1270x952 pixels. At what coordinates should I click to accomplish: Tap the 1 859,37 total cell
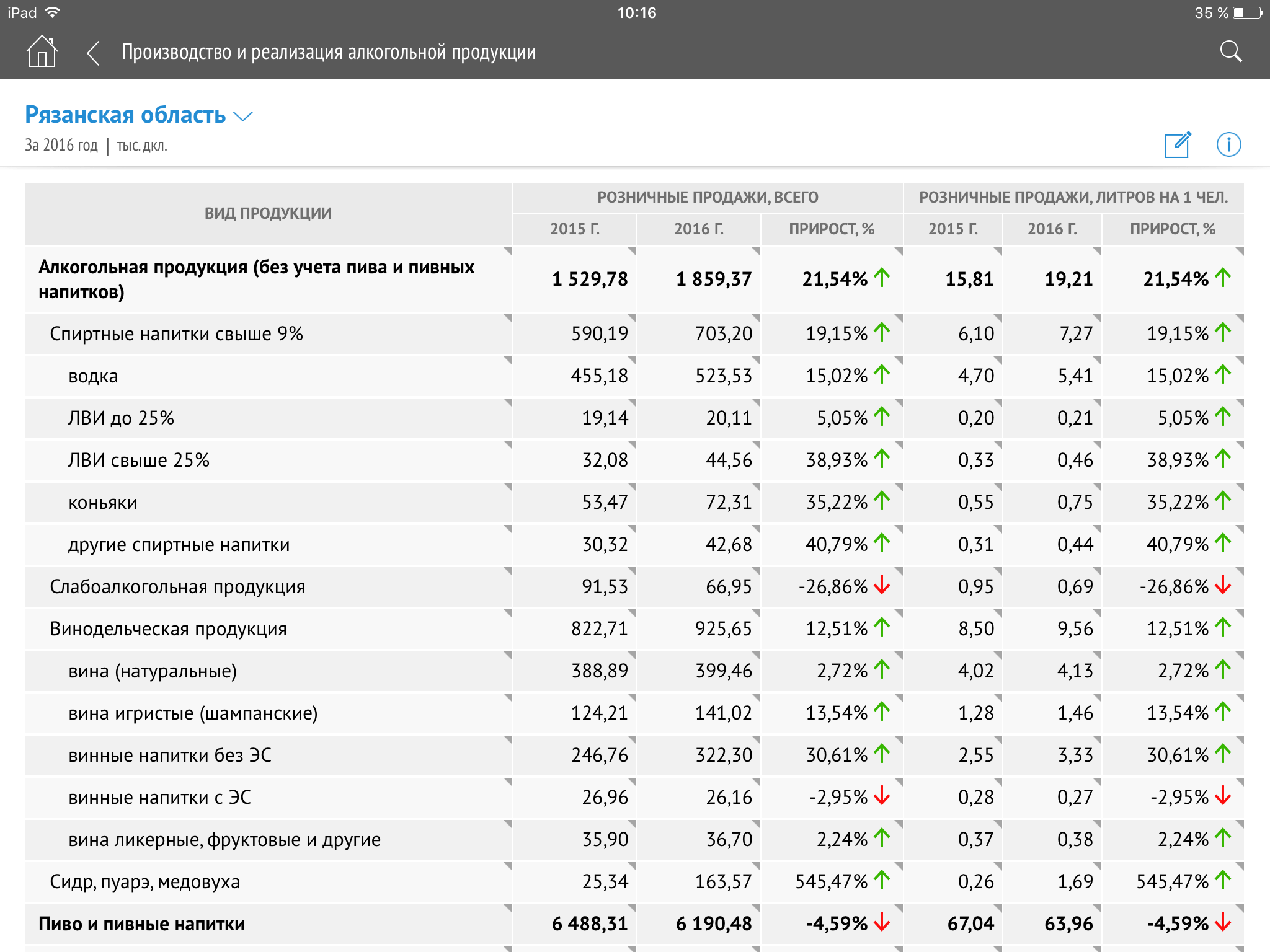(713, 280)
